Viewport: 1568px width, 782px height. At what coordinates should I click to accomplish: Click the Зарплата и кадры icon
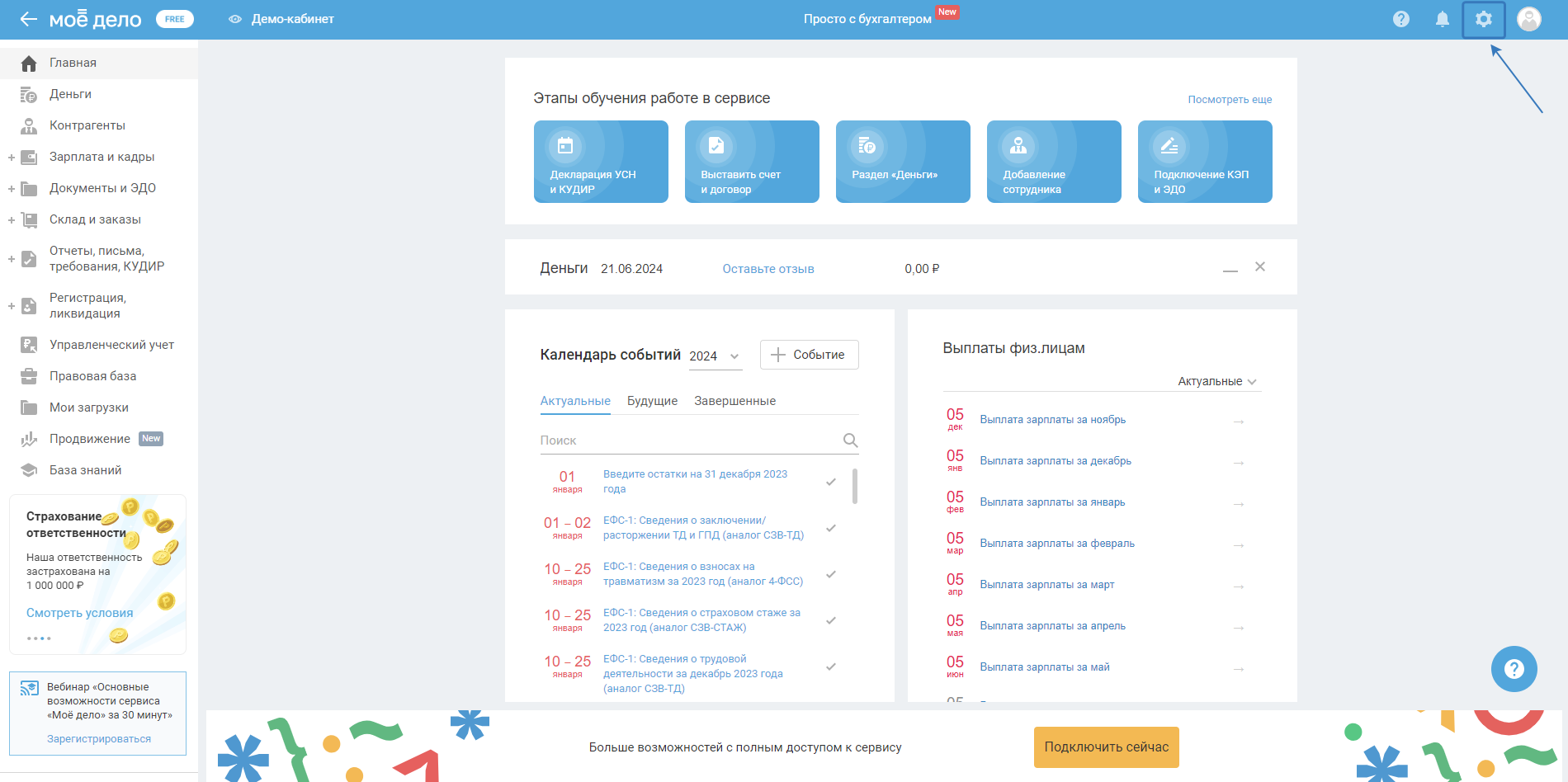(x=29, y=158)
